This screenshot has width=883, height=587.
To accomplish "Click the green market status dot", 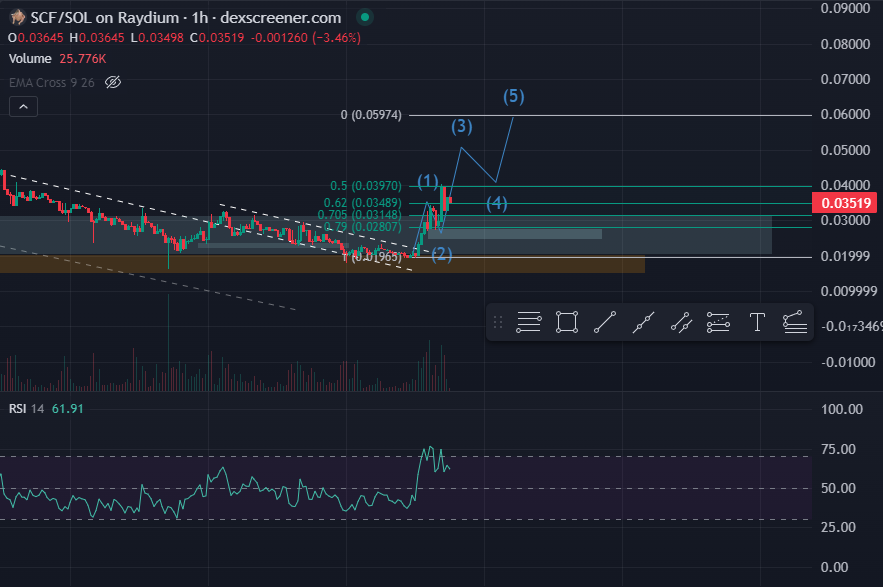I will (364, 17).
